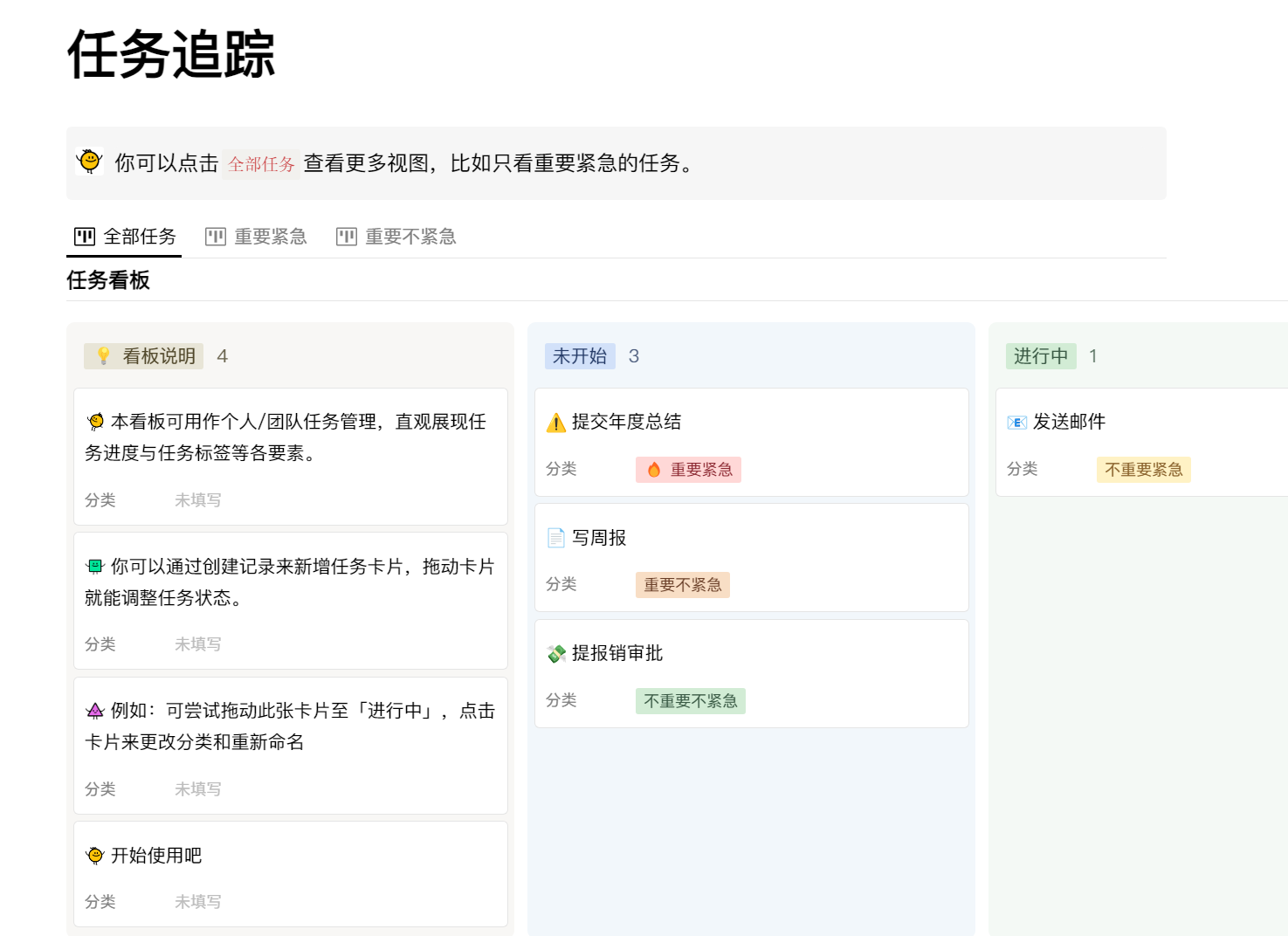Switch to the 重要不紧急 view tab
Viewport: 1288px width, 936px height.
[396, 237]
